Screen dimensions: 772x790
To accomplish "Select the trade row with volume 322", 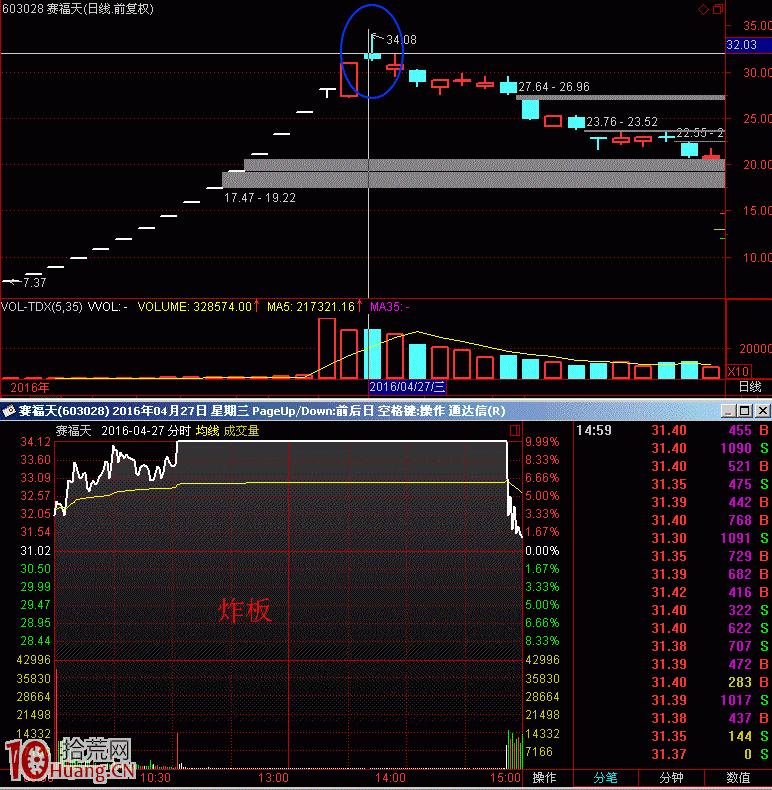I will click(x=673, y=610).
